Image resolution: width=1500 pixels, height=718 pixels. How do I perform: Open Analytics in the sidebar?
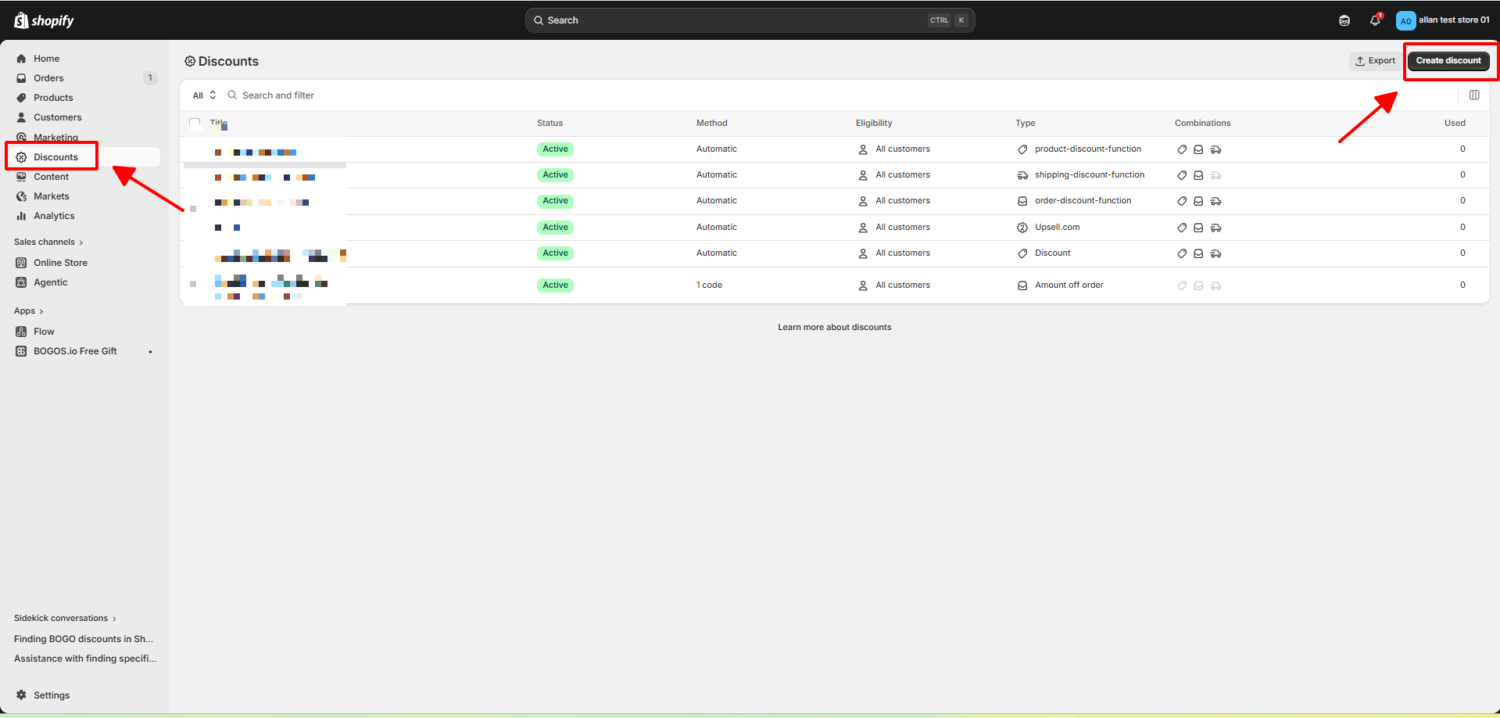pyautogui.click(x=54, y=216)
